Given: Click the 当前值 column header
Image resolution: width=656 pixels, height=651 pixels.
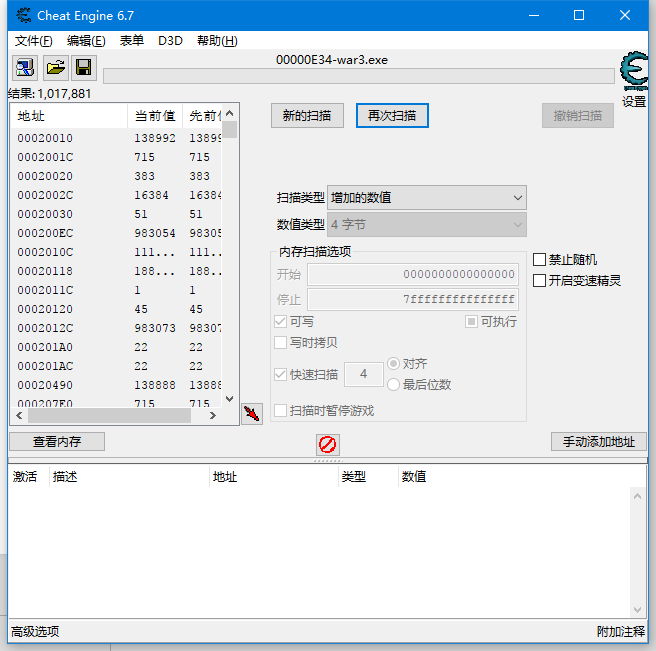Looking at the screenshot, I should click(155, 116).
